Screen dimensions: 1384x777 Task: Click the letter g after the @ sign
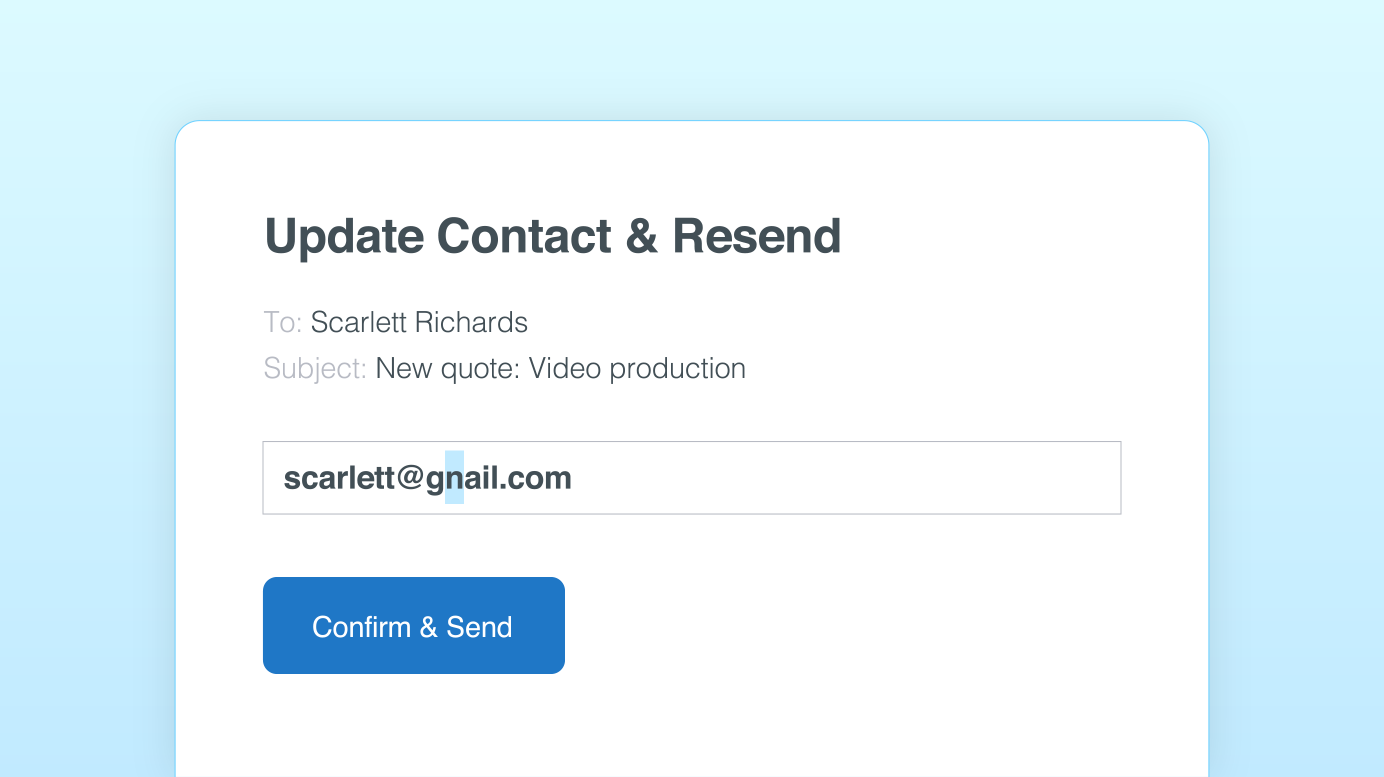tap(435, 478)
